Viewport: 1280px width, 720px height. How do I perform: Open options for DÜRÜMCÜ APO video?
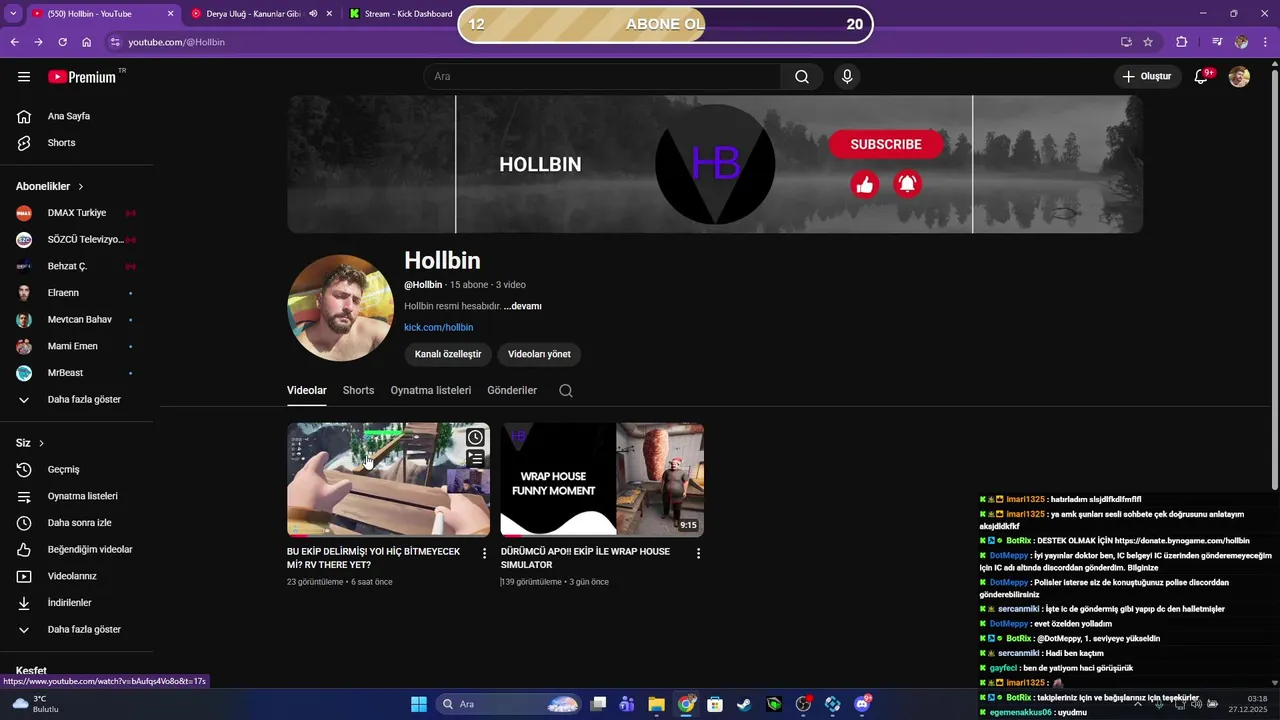point(698,553)
